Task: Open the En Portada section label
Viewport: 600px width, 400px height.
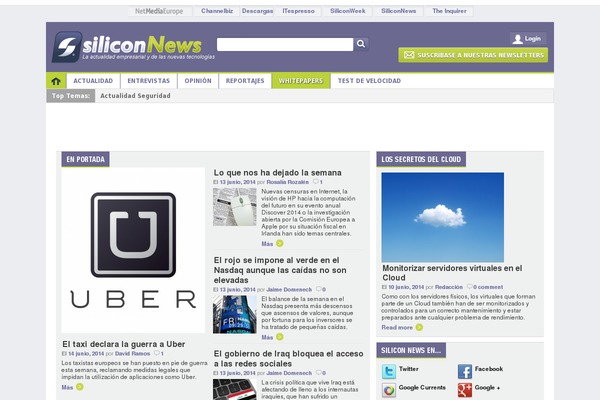Action: point(85,159)
